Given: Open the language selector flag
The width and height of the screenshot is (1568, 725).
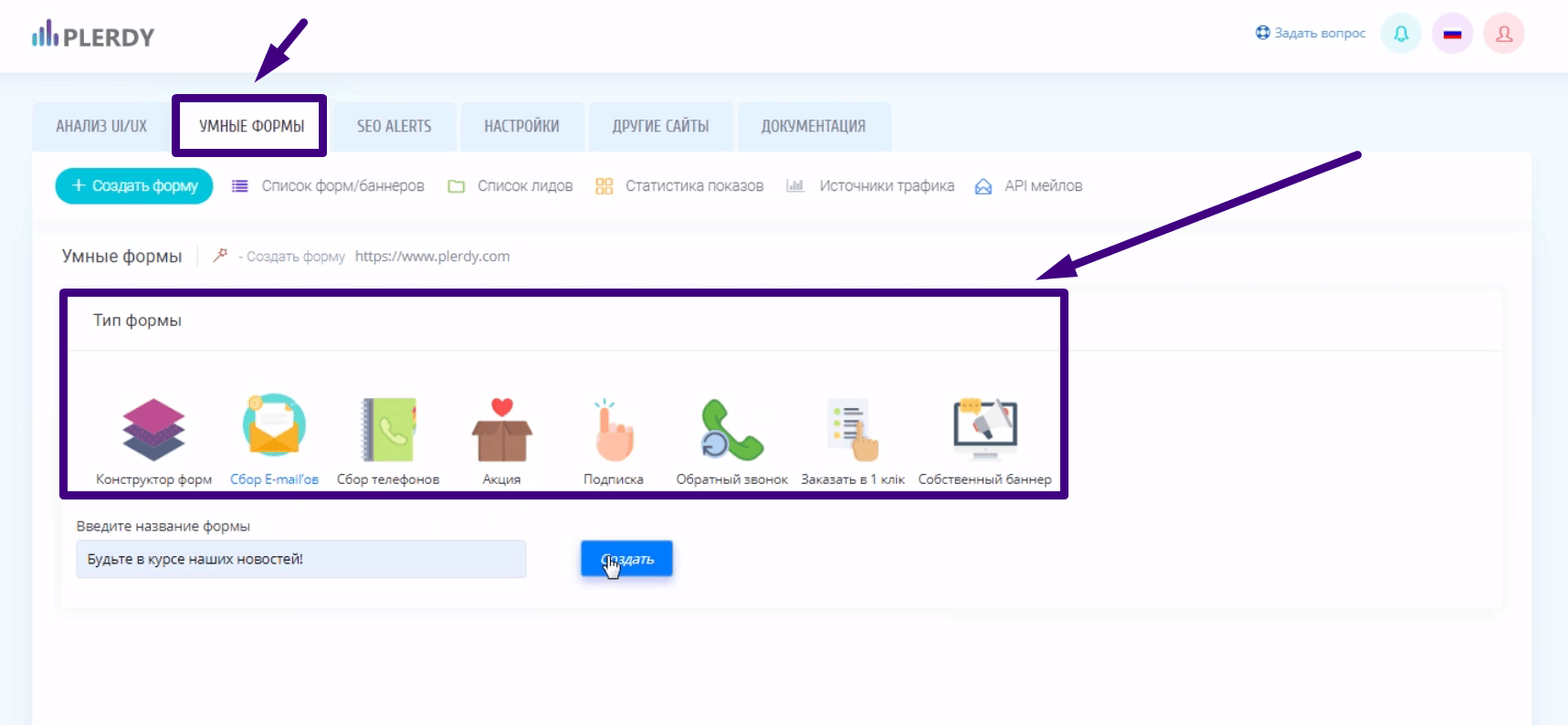Looking at the screenshot, I should point(1452,34).
